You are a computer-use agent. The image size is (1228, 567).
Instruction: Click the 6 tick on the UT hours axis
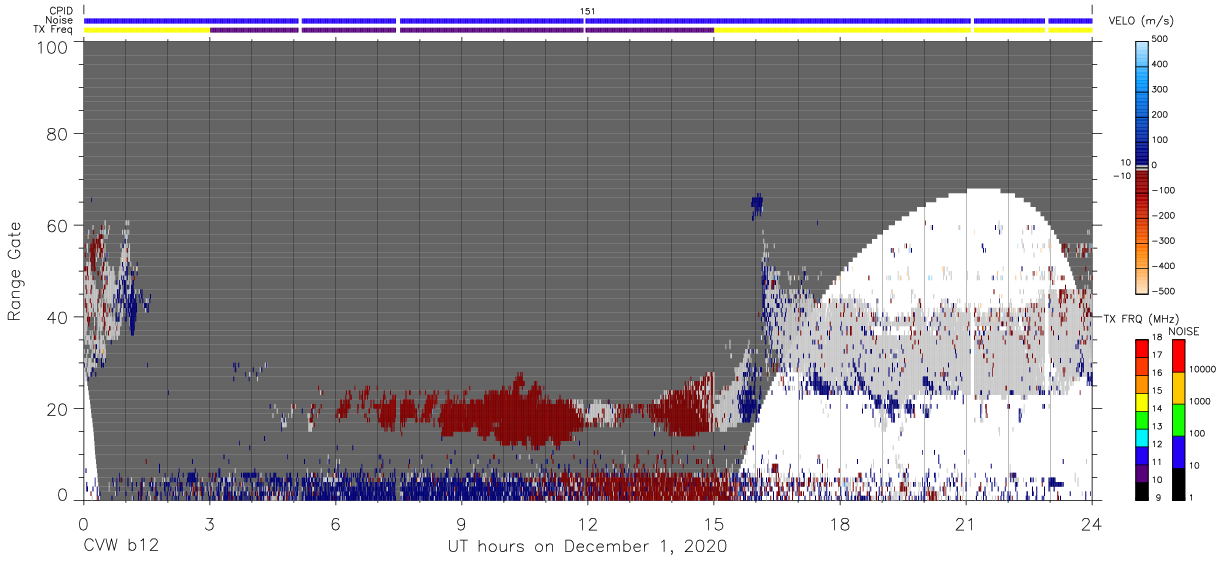(335, 524)
